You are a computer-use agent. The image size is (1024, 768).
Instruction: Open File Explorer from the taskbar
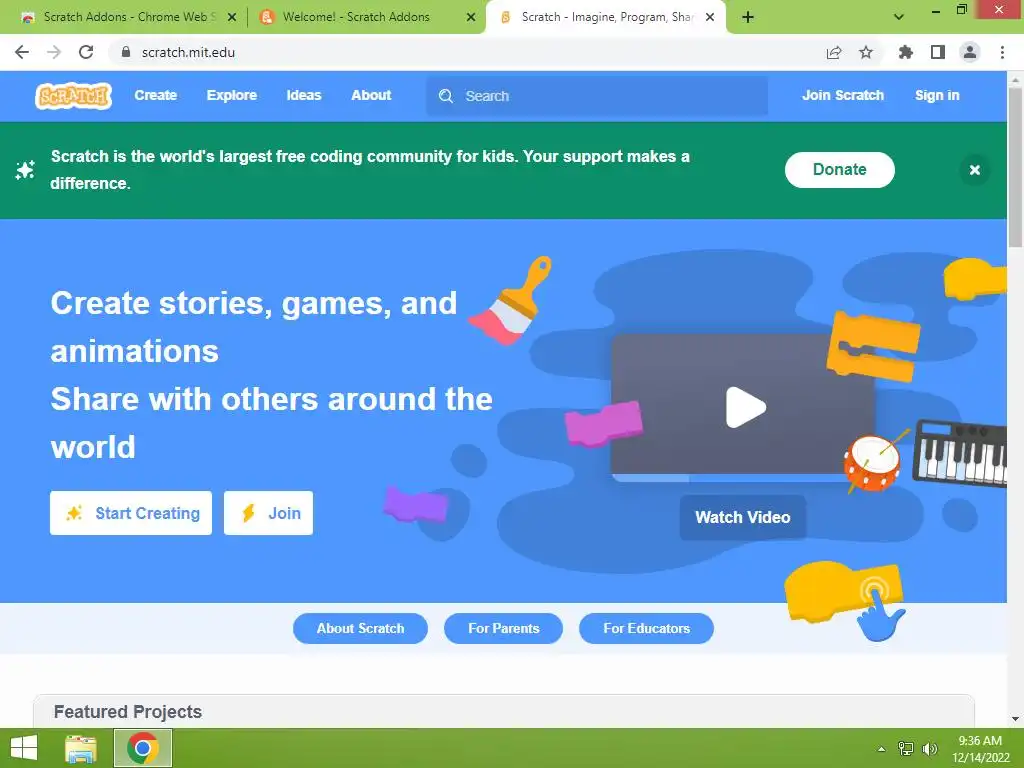[x=81, y=748]
